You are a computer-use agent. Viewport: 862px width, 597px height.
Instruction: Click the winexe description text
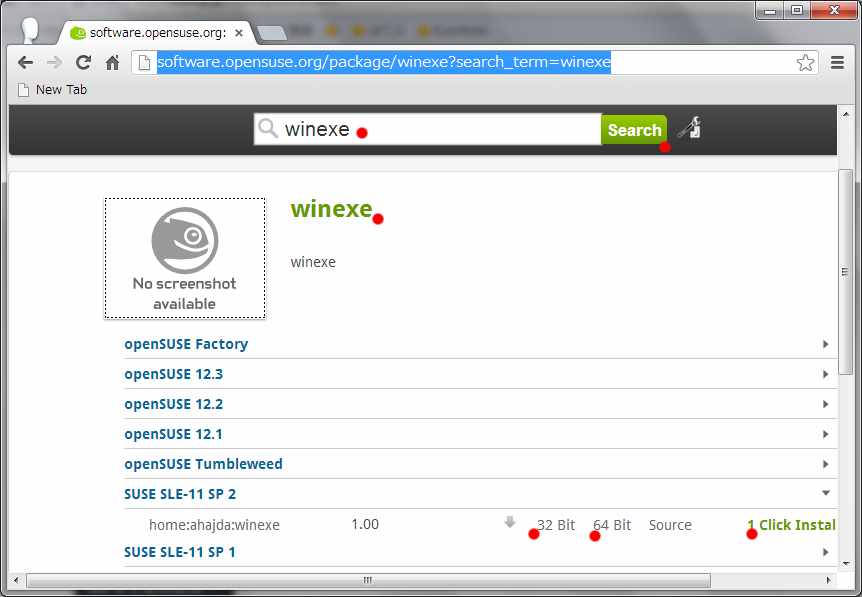(313, 262)
